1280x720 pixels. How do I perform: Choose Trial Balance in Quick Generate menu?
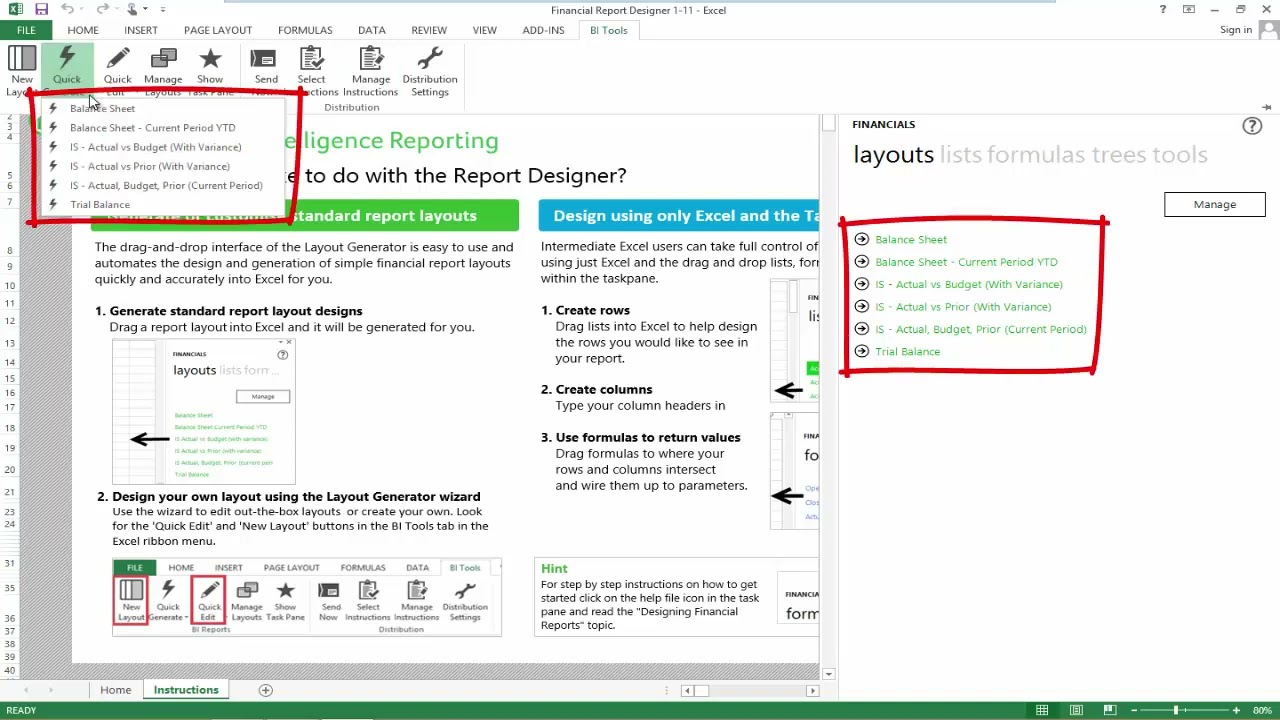click(x=165, y=204)
